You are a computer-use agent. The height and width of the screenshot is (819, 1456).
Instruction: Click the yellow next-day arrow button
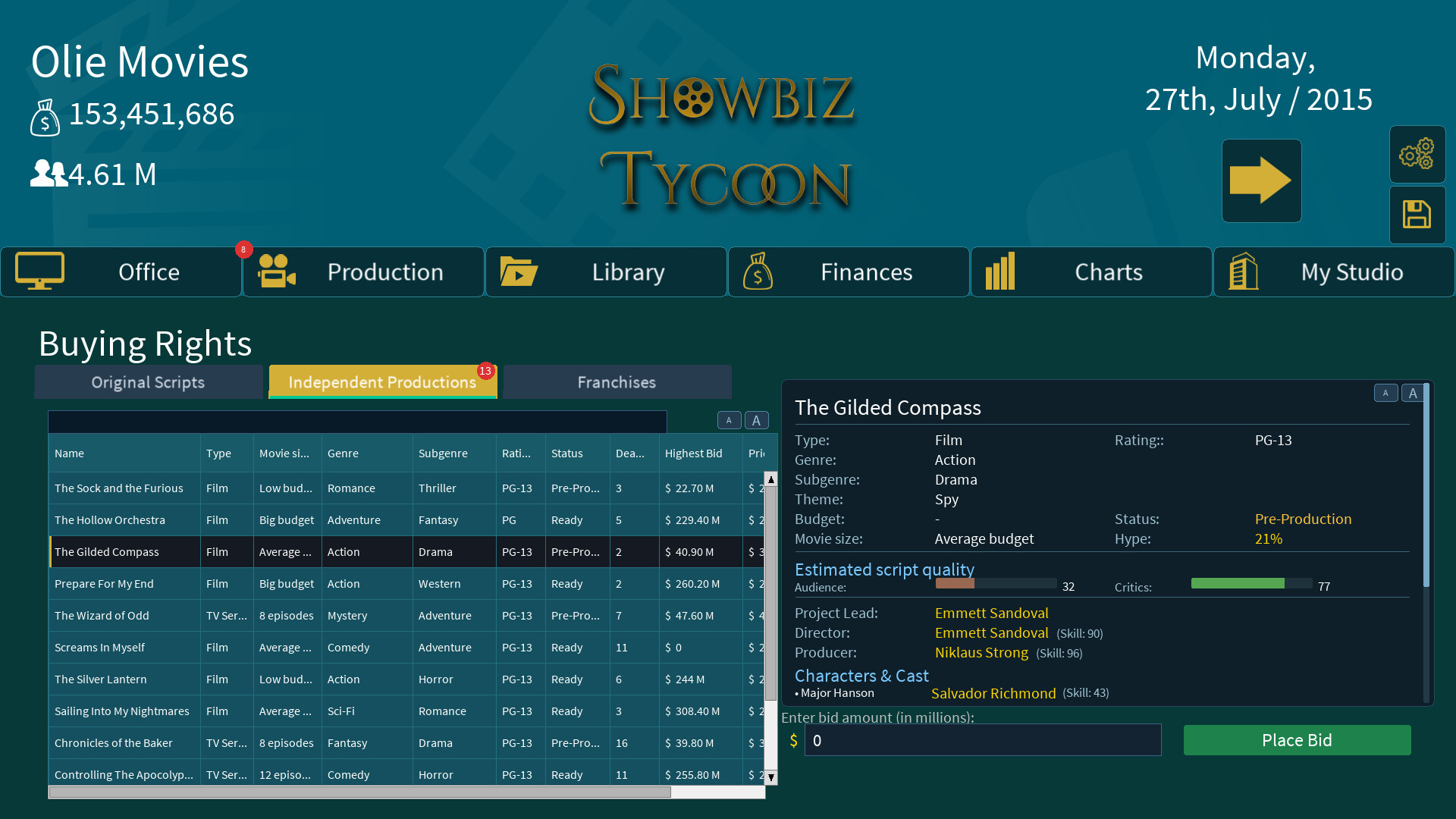pos(1261,180)
